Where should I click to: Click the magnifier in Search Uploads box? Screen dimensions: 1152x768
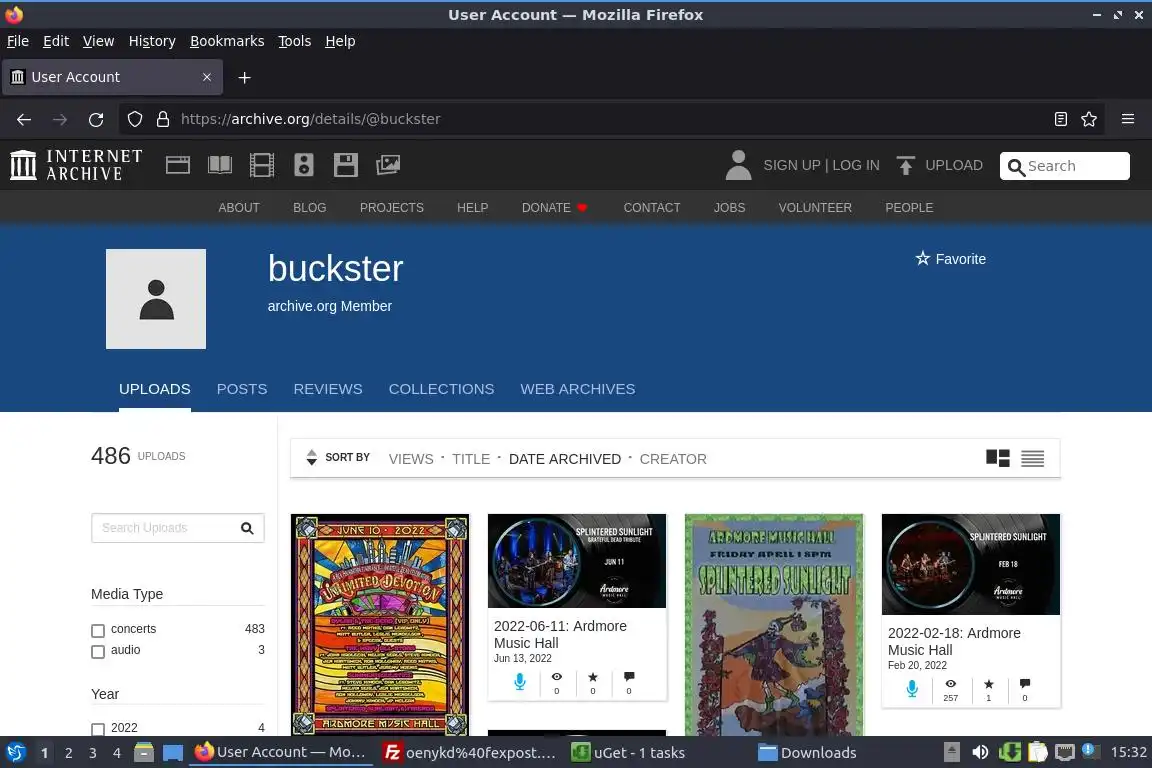[x=247, y=528]
